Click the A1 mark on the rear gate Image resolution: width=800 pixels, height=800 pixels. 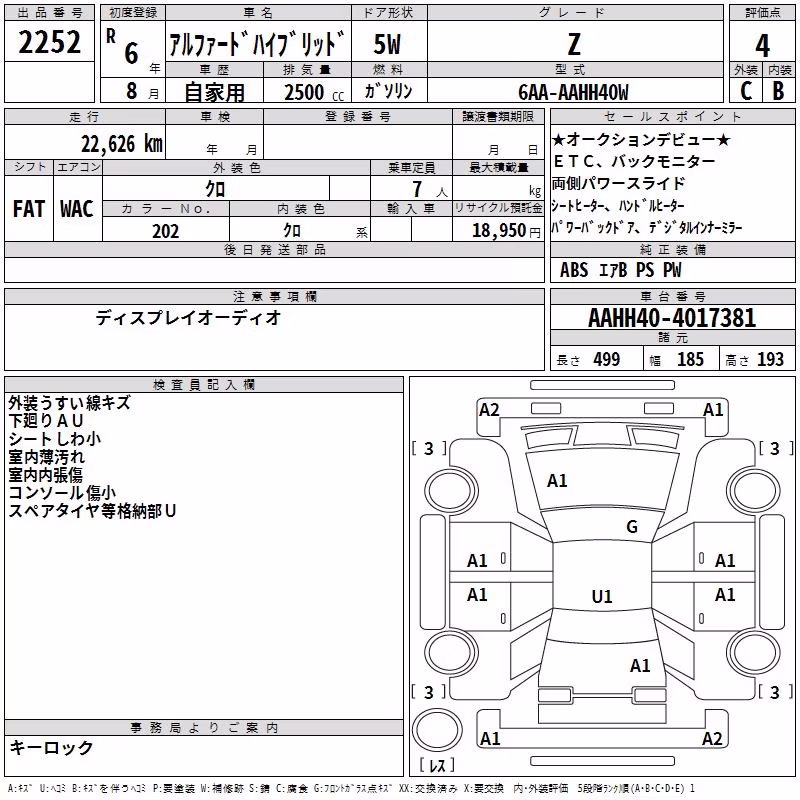pos(640,666)
